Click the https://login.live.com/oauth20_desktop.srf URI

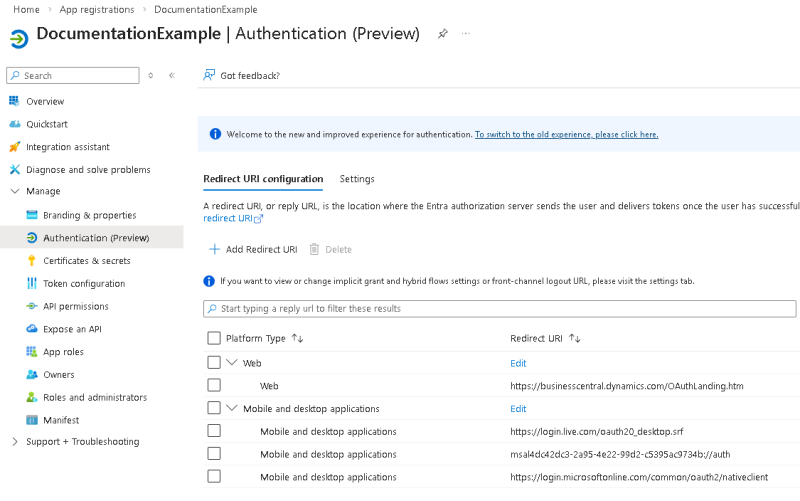click(x=596, y=432)
